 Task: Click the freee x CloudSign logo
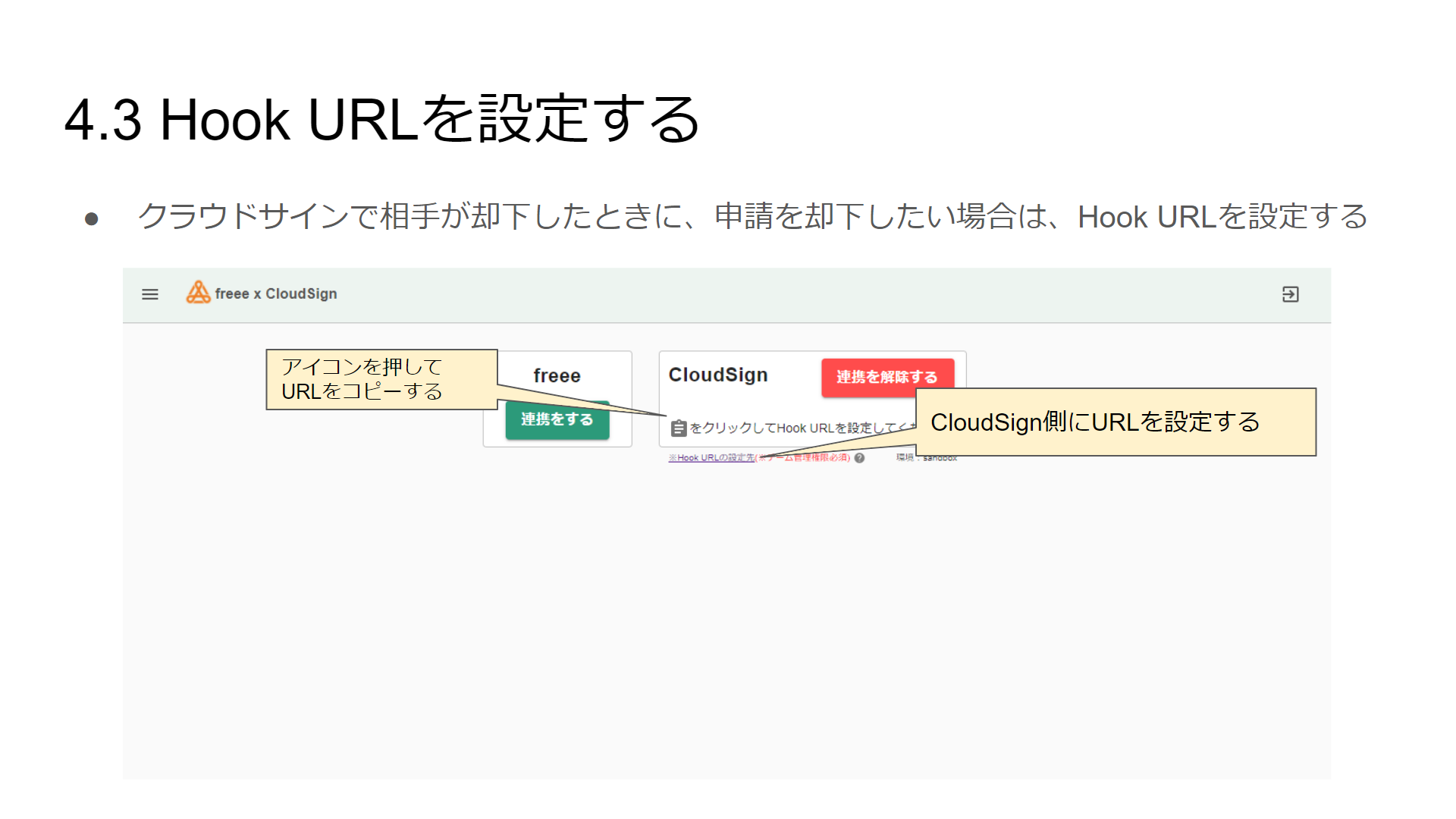(x=198, y=293)
